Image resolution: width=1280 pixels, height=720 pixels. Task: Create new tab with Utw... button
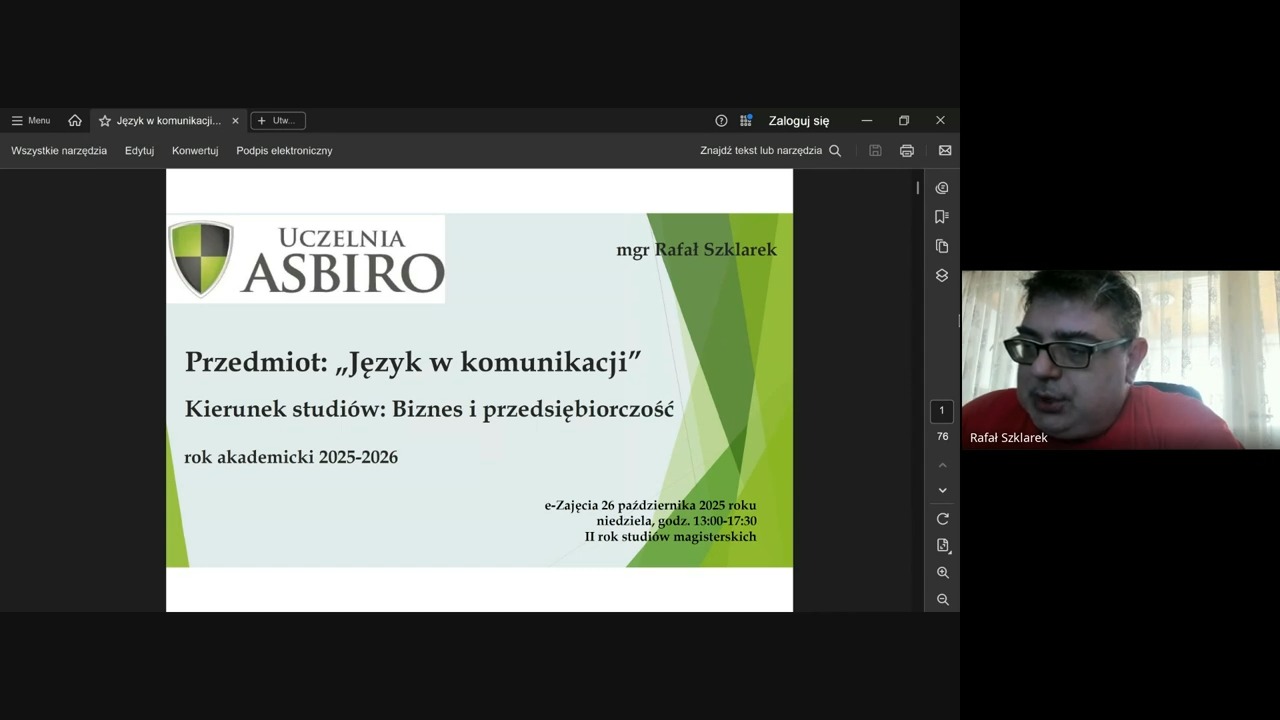tap(278, 121)
